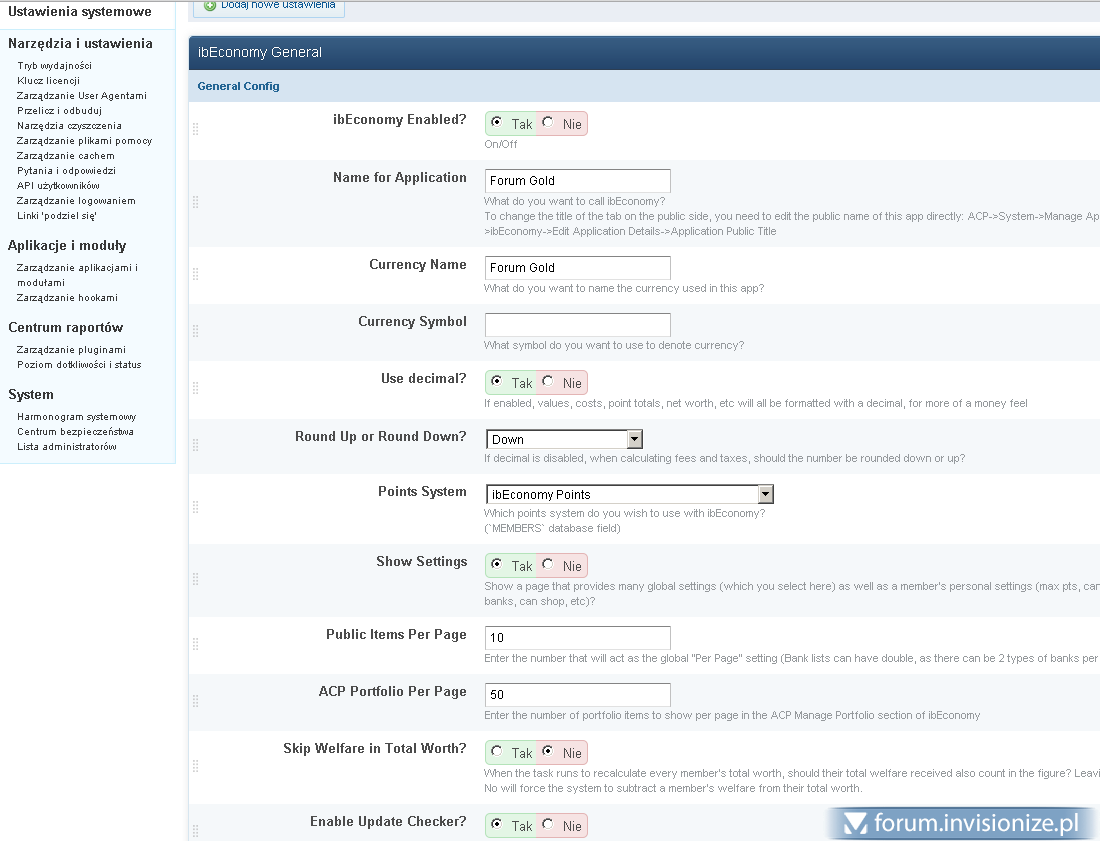Click the green plus icon beside Dodaj nowe ustawienia
This screenshot has height=841, width=1100.
coord(210,5)
